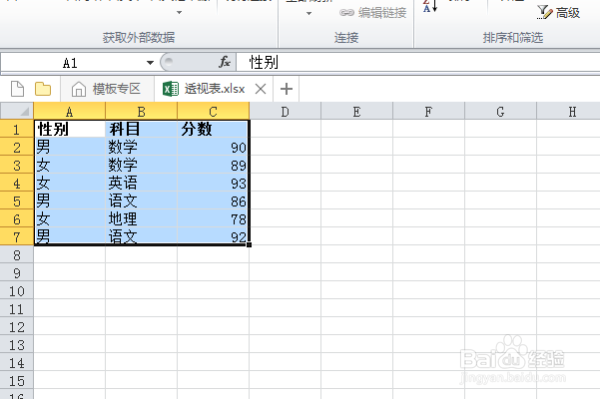Select column C header

[213, 112]
